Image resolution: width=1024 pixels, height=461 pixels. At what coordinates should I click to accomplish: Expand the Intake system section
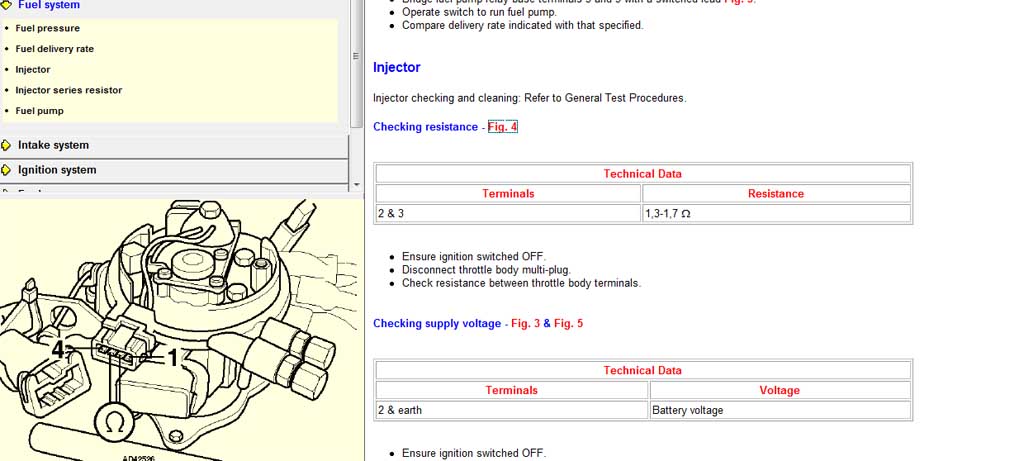pos(53,145)
